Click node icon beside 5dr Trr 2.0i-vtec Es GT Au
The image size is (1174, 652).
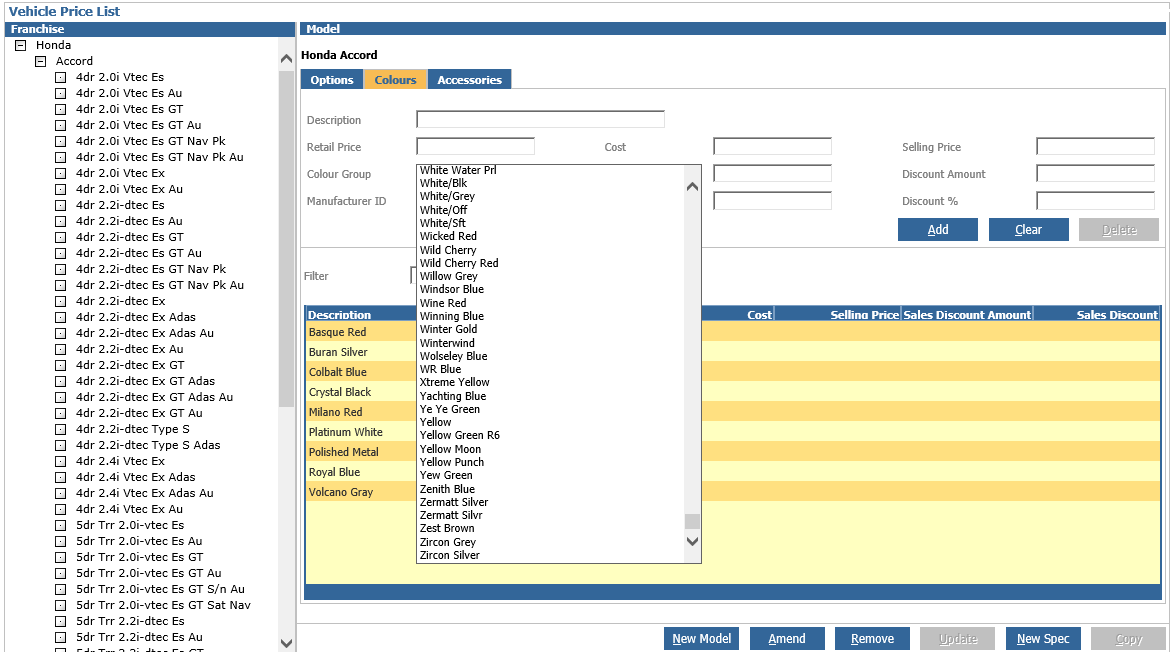click(x=61, y=573)
